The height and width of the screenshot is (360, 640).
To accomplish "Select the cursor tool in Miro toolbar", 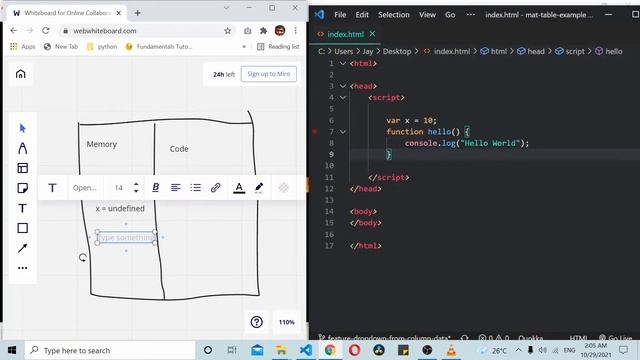I will pos(22,128).
